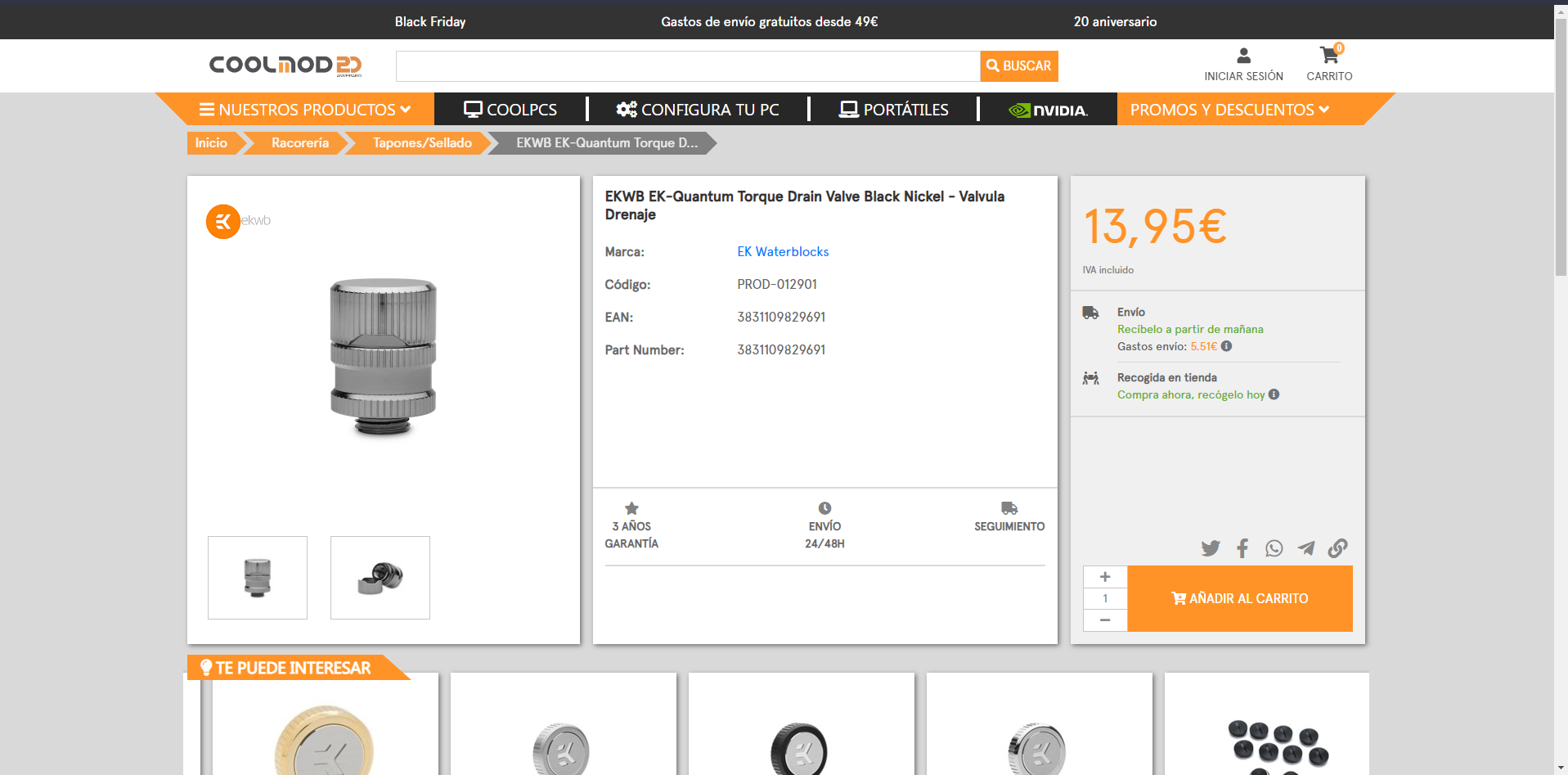1568x775 pixels.
Task: Share product via Telegram icon
Action: (1306, 548)
